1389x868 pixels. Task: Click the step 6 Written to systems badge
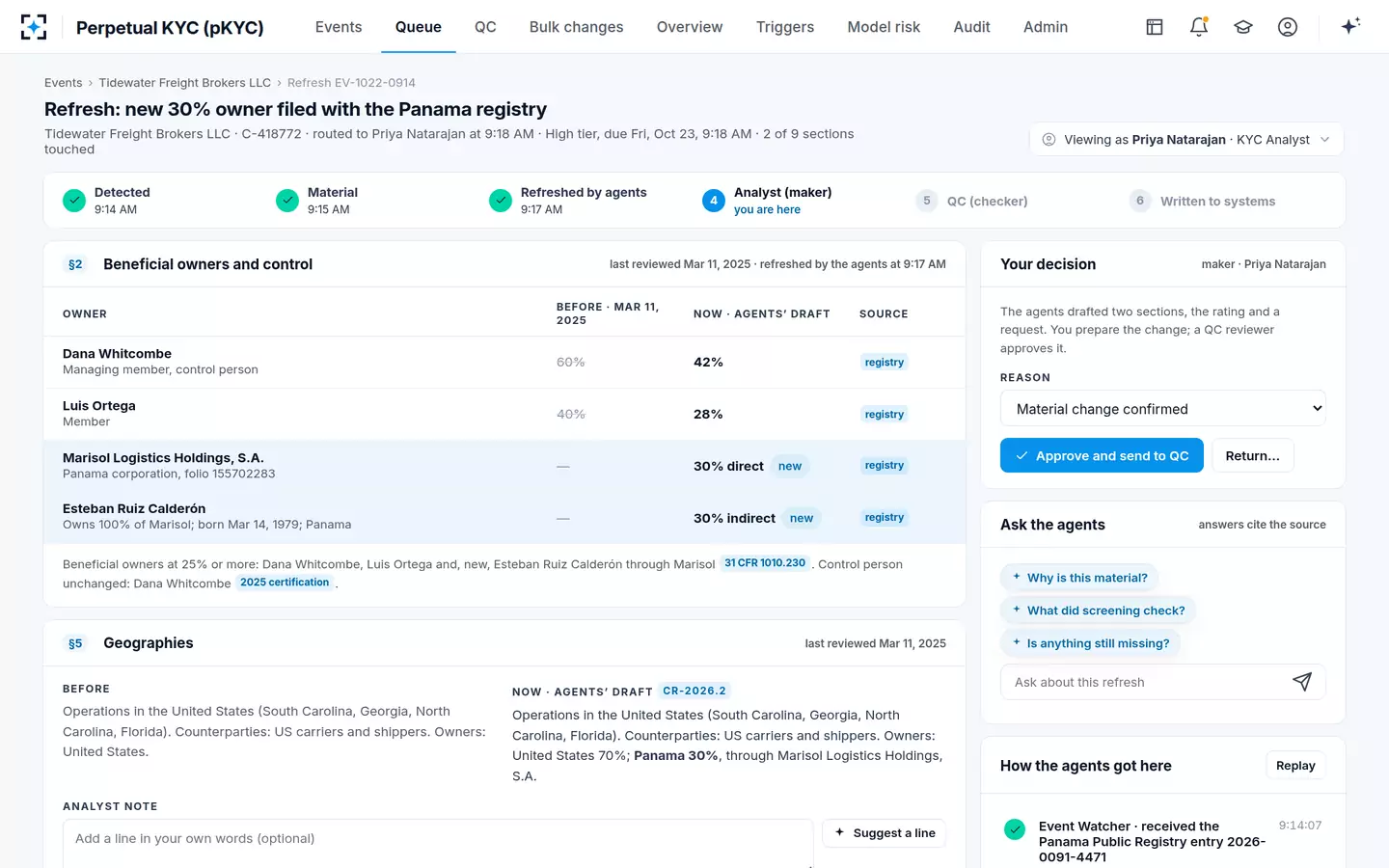coord(1140,201)
